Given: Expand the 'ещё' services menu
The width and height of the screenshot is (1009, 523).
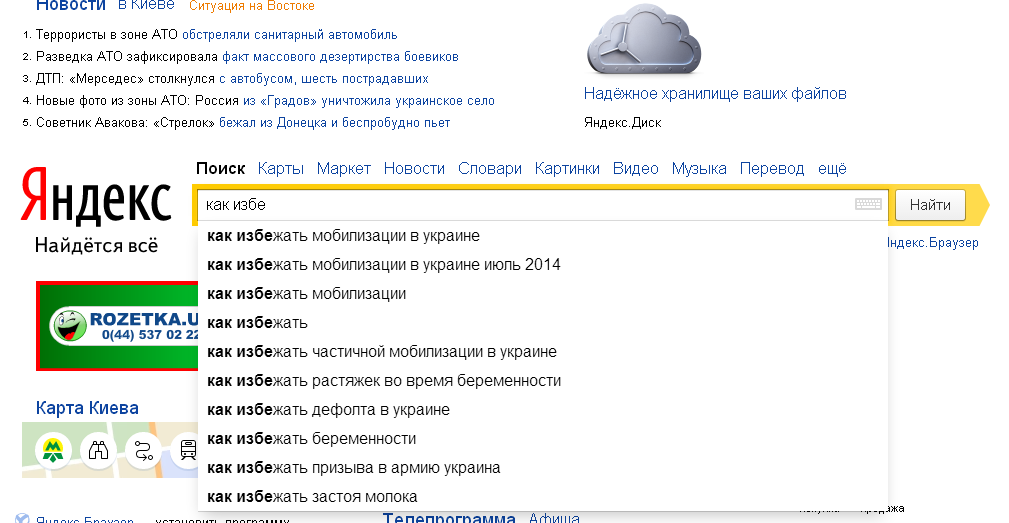Looking at the screenshot, I should point(832,169).
